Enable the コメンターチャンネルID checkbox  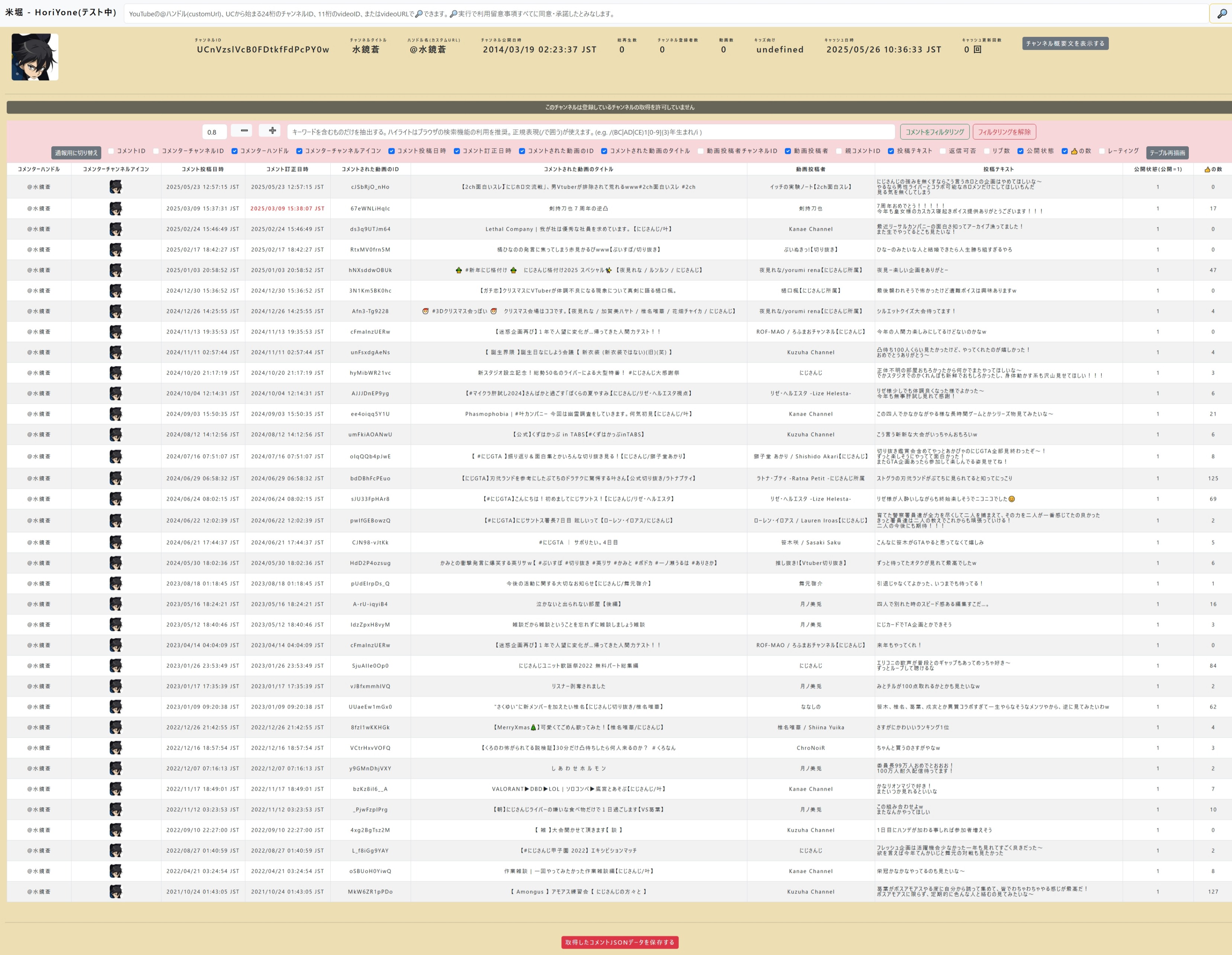156,151
